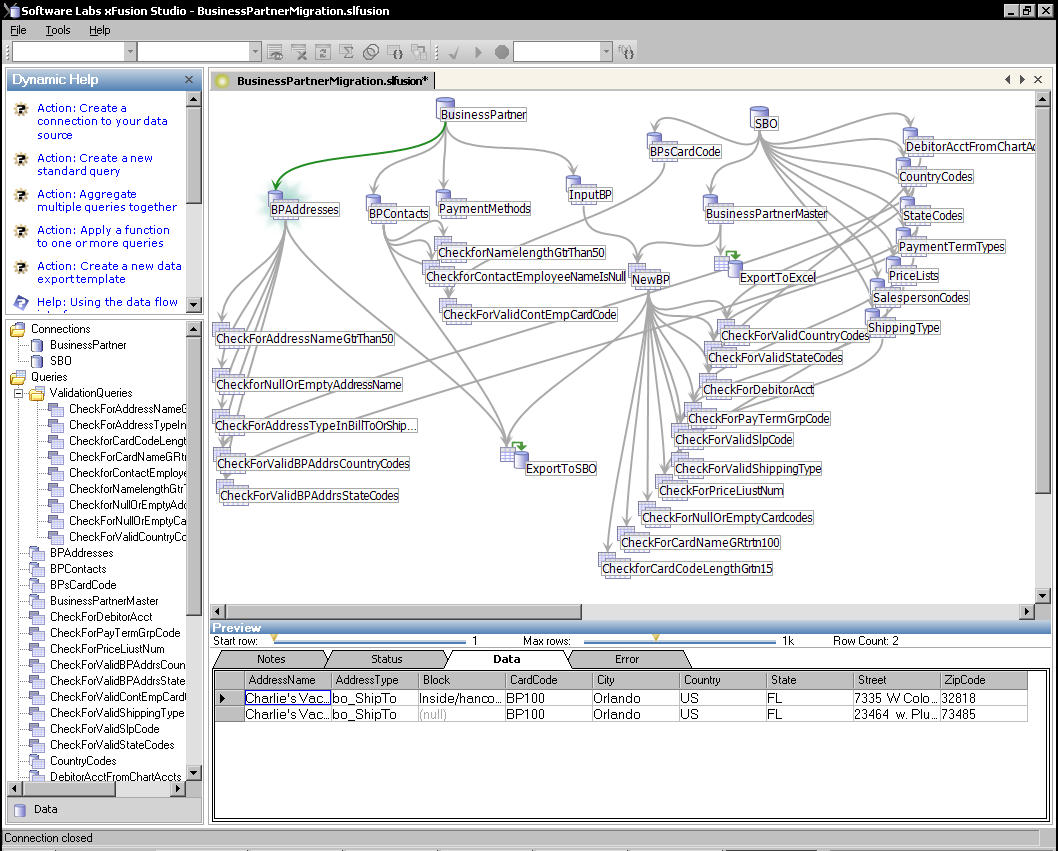Click the aggregate sigma toolbar icon

[x=347, y=52]
